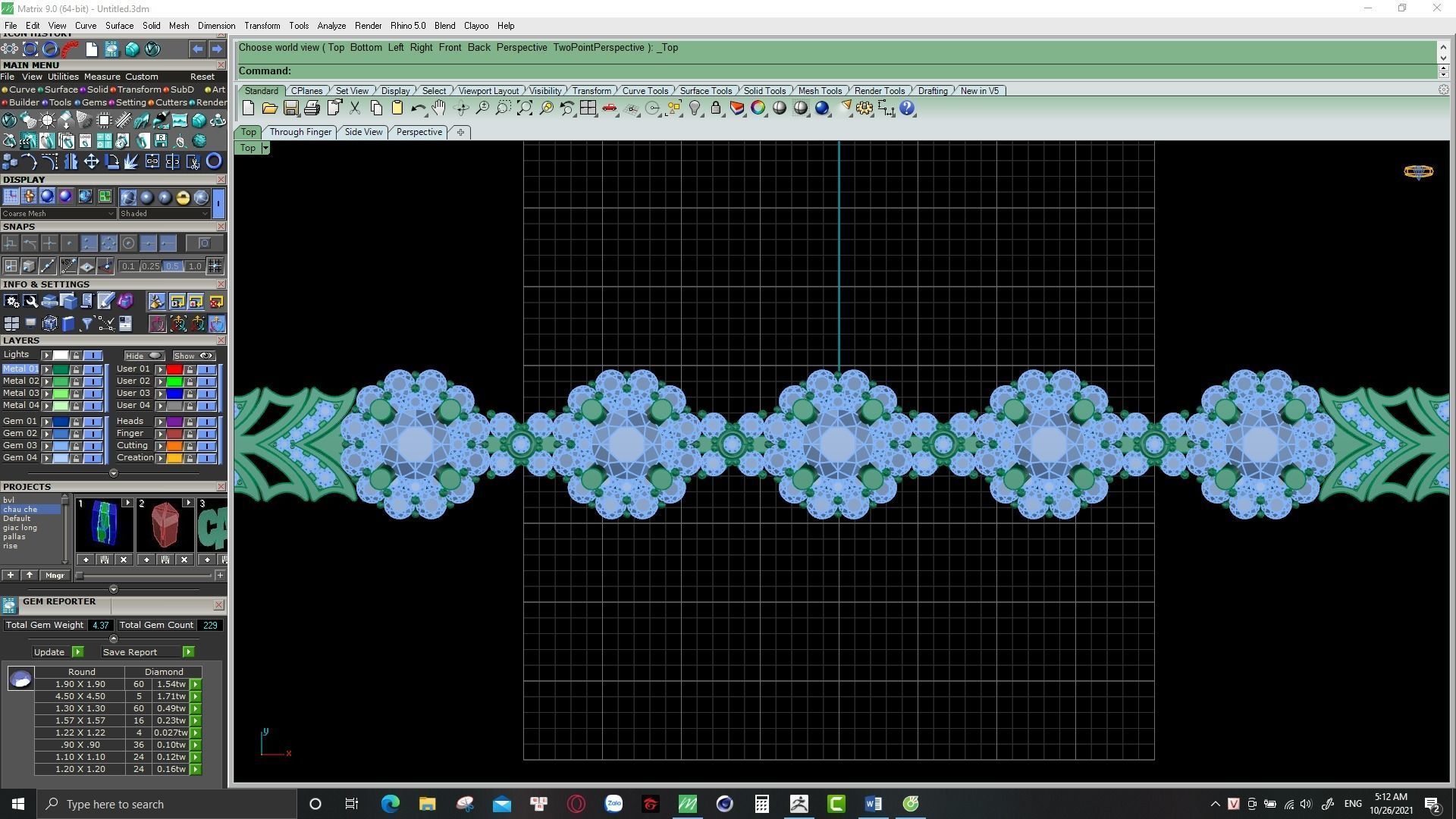Click the Mngr button in Projects
The image size is (1456, 819).
pos(55,576)
